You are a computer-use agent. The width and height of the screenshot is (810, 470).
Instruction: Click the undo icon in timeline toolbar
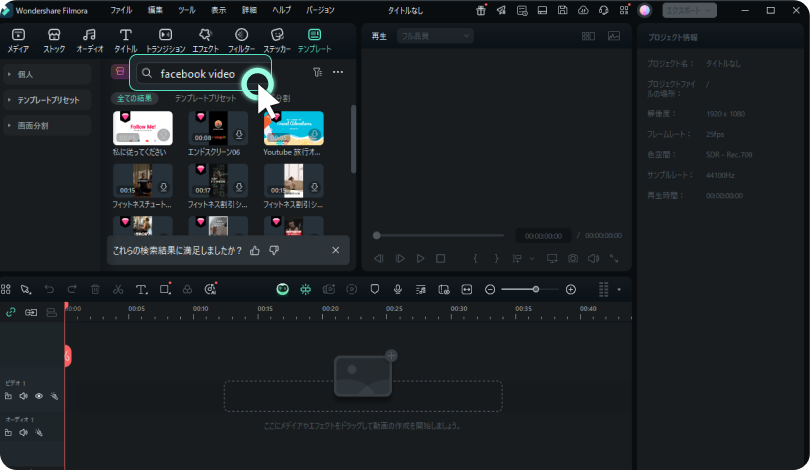pos(49,289)
